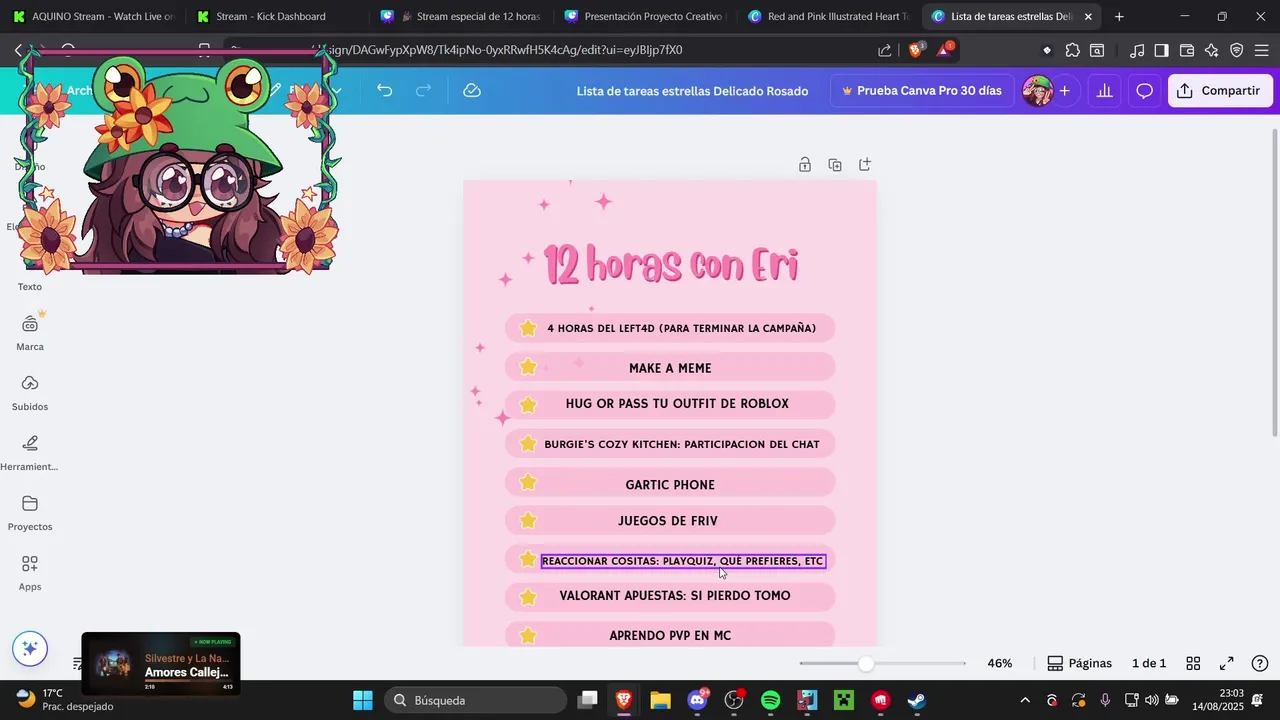Duplicate the page using the copy icon

[835, 164]
